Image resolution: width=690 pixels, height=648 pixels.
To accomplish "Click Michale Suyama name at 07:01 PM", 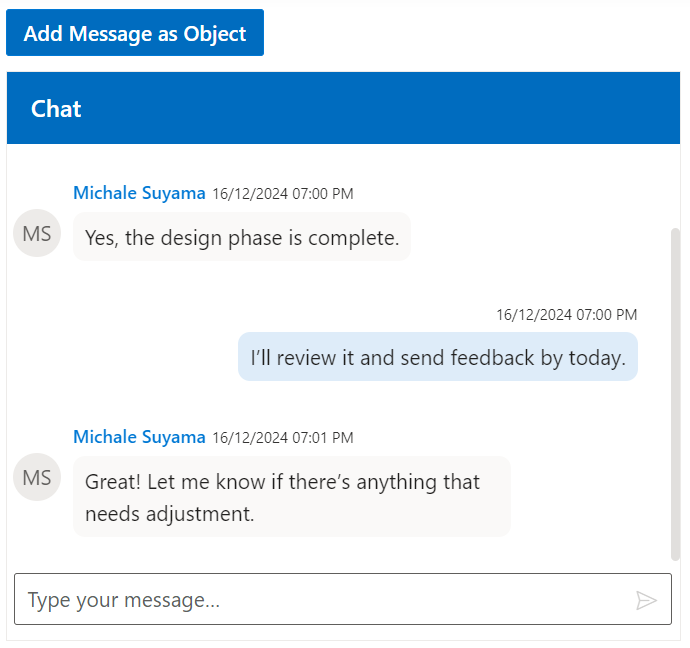I will click(x=139, y=437).
